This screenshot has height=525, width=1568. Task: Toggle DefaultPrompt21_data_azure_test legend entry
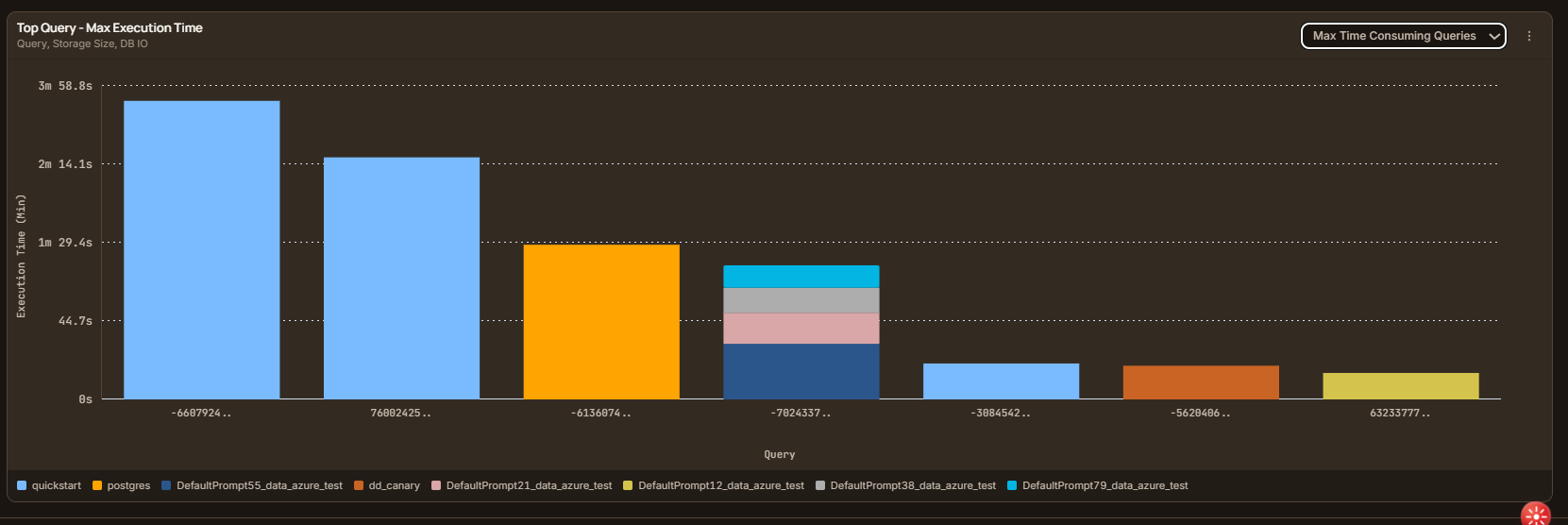[522, 485]
